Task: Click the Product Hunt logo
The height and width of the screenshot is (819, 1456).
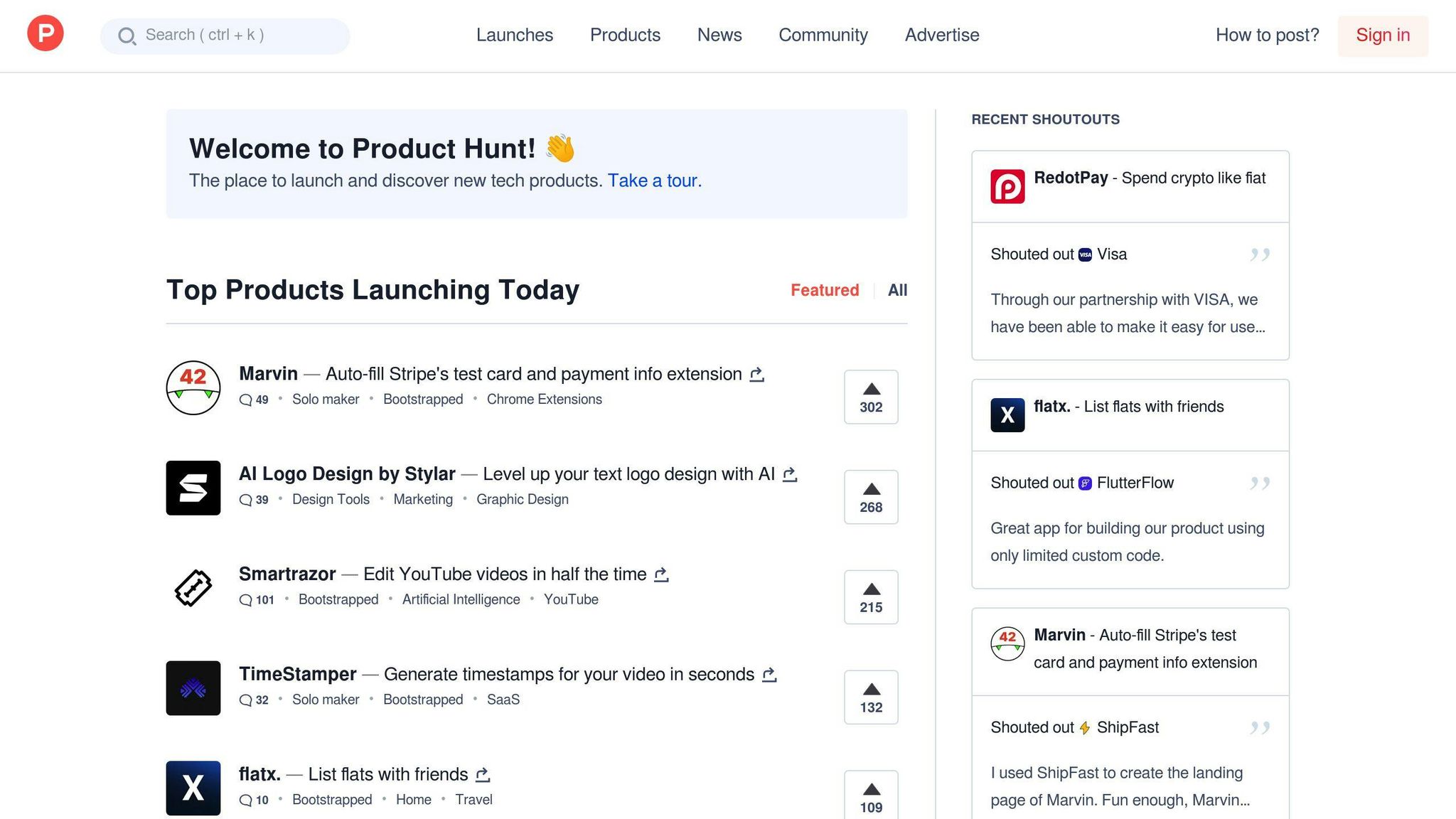Action: click(x=45, y=33)
